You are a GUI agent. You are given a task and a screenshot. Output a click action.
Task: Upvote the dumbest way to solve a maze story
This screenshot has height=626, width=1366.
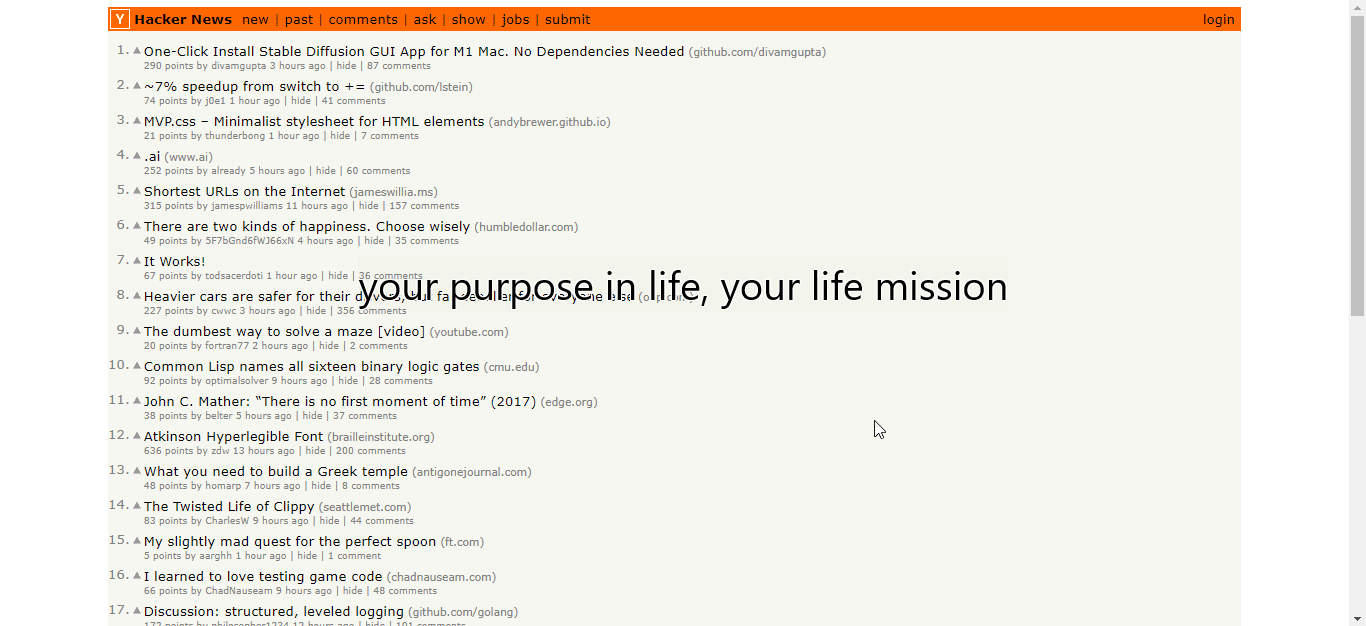[x=138, y=330]
